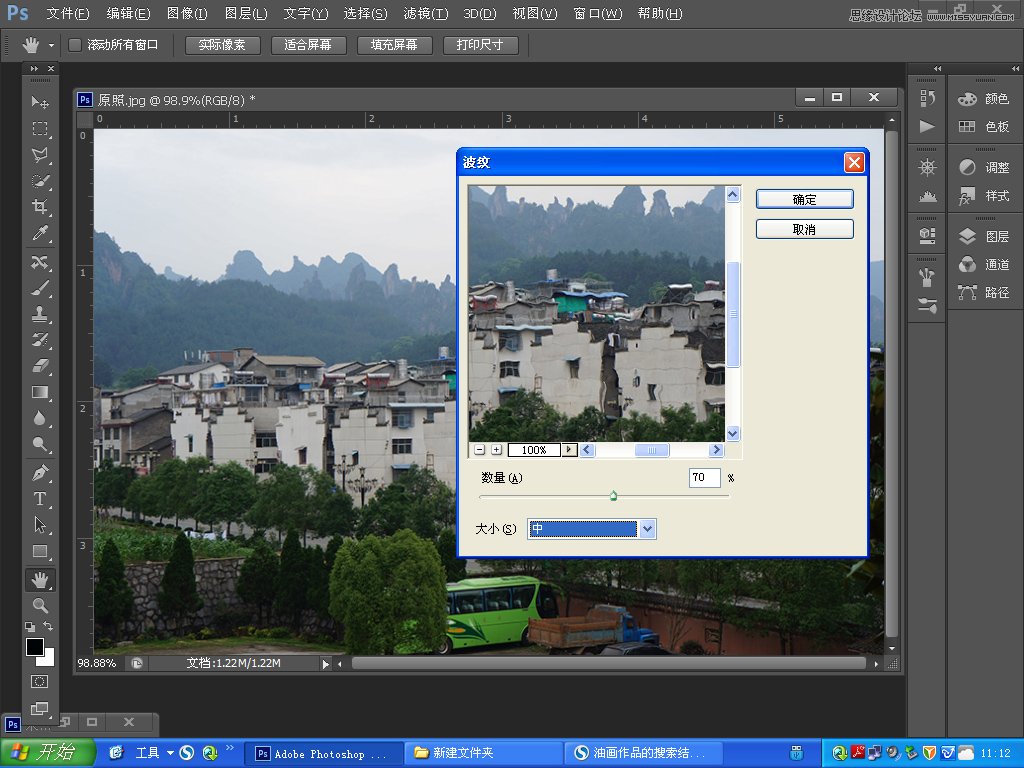Click the 确定 OK button
Viewport: 1024px width, 768px height.
click(805, 199)
